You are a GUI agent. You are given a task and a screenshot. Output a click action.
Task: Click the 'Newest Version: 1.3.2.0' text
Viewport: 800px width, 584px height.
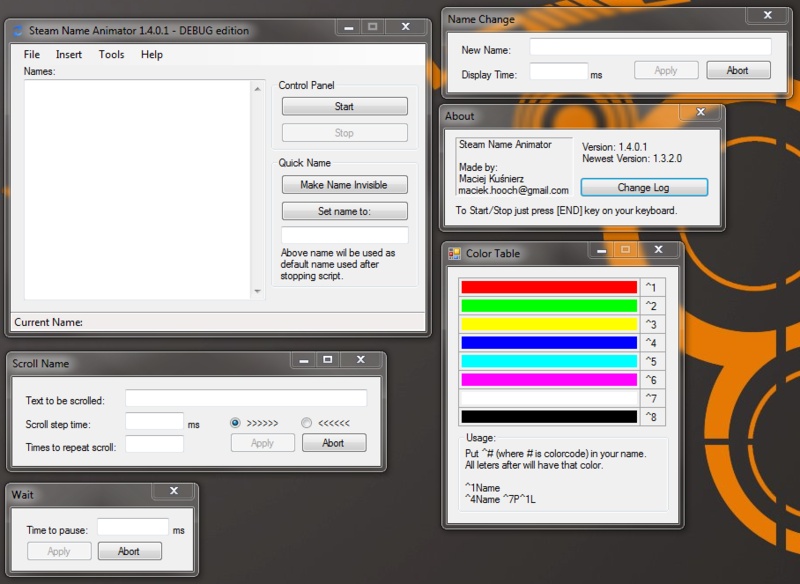point(632,159)
